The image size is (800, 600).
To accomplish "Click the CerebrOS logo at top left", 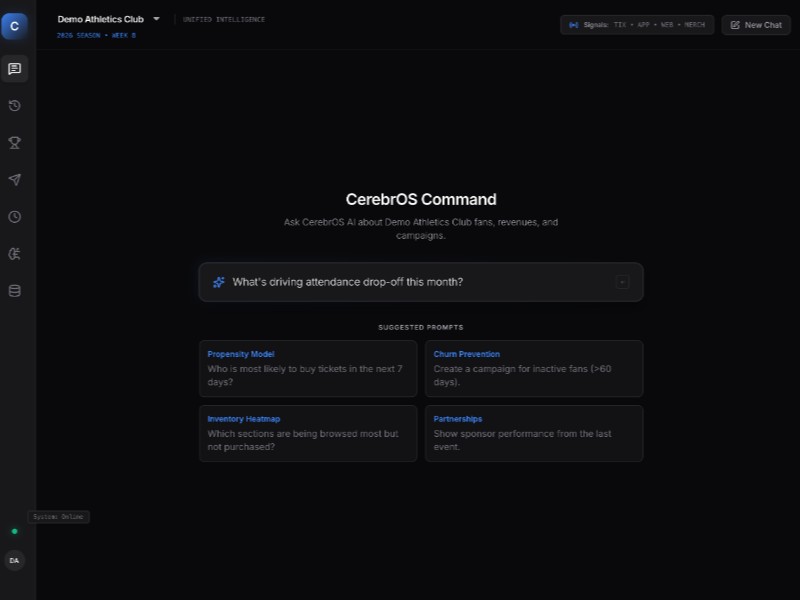I will pos(14,26).
